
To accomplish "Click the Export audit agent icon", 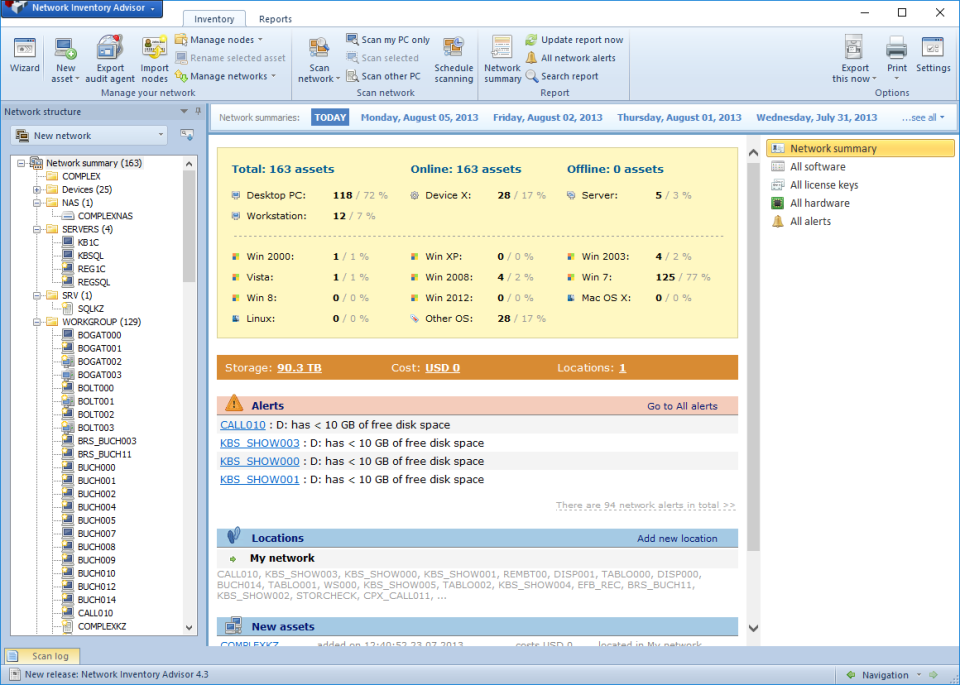I will pyautogui.click(x=110, y=50).
